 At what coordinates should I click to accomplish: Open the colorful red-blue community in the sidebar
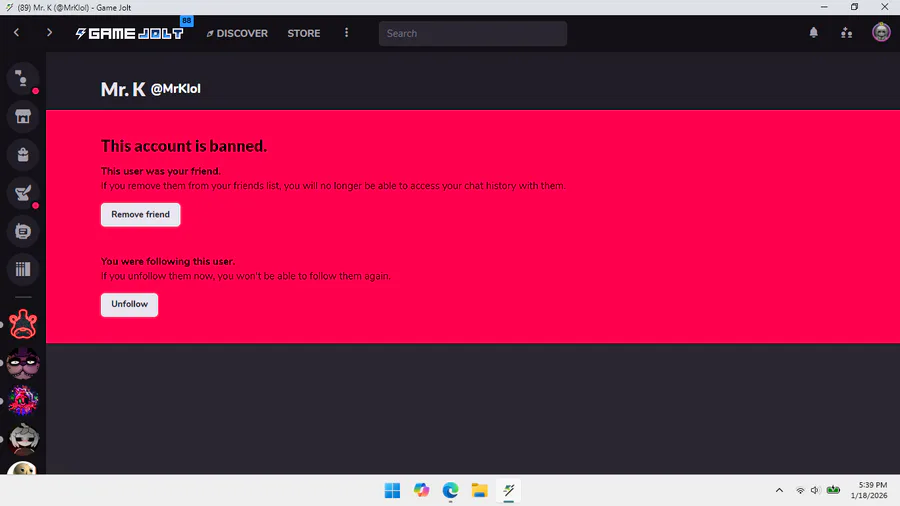(23, 401)
